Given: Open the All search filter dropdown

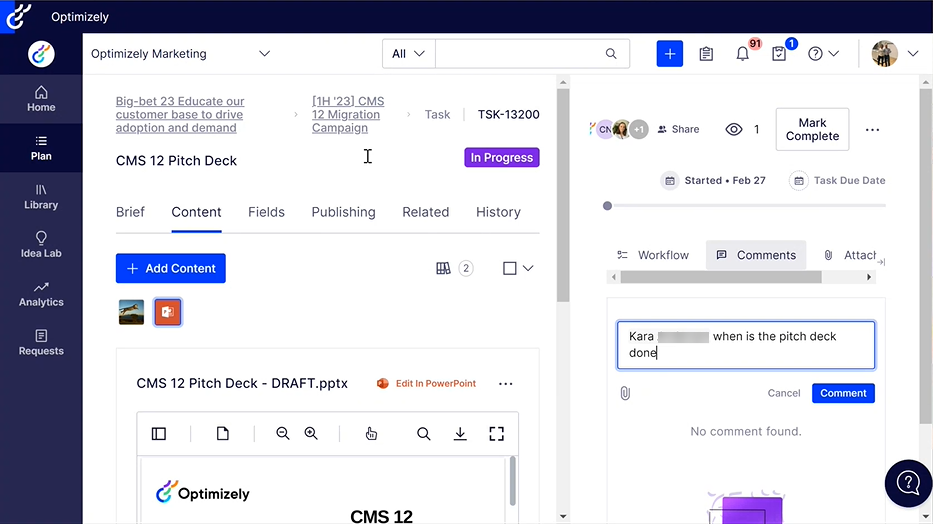Looking at the screenshot, I should coord(408,54).
